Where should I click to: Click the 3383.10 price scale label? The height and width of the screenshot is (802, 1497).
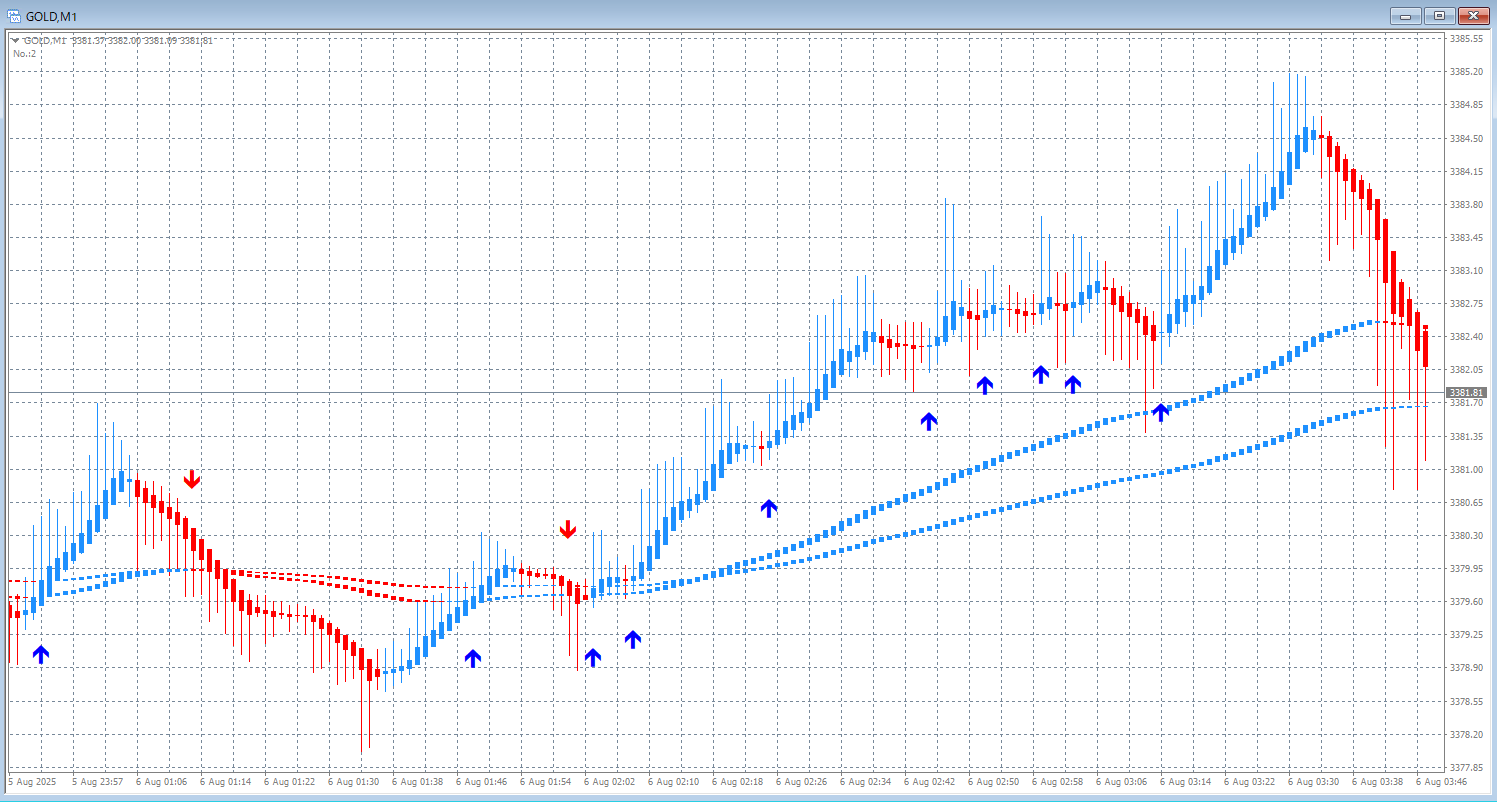point(1466,270)
